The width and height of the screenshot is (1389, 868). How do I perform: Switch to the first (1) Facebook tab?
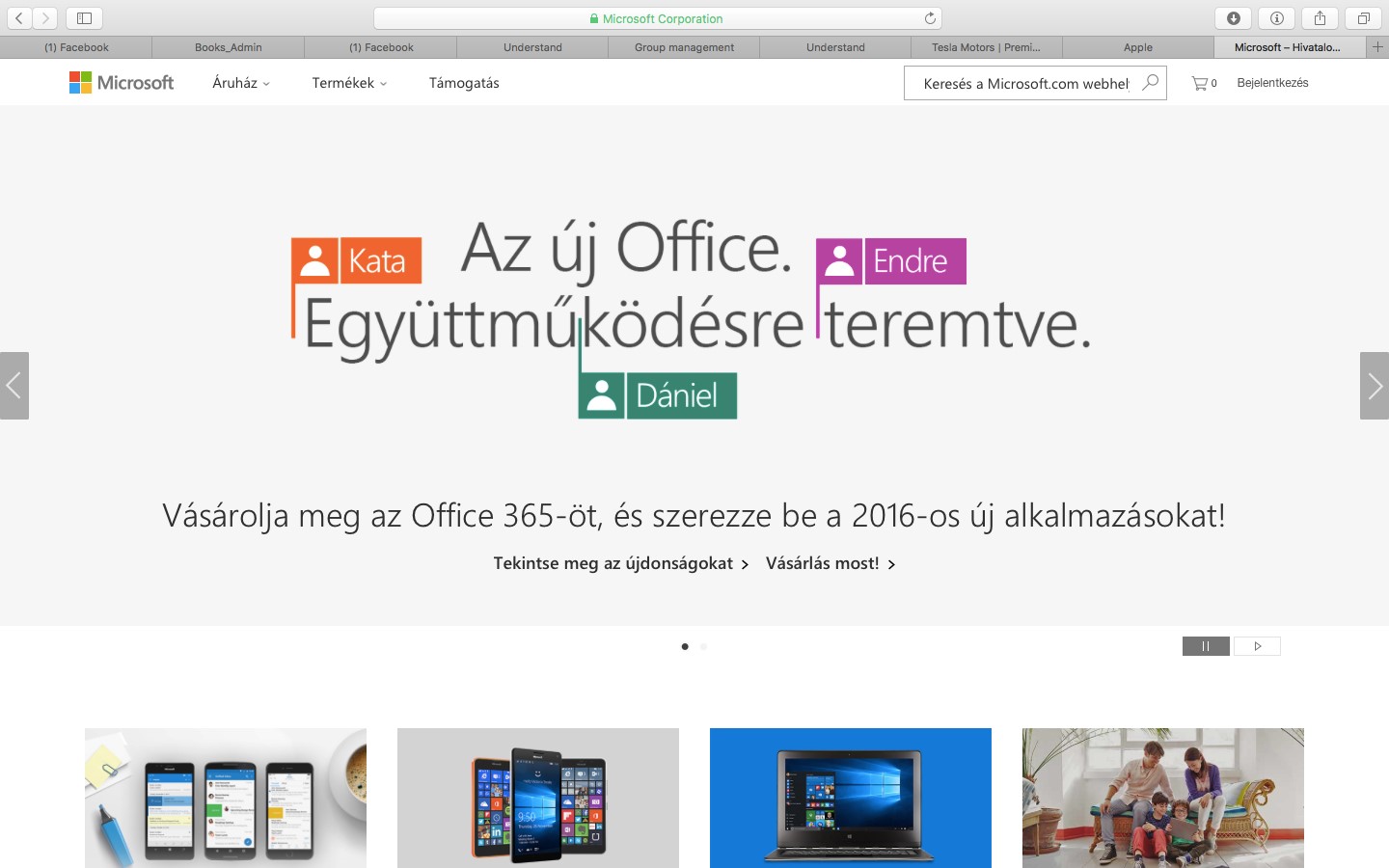[76, 47]
